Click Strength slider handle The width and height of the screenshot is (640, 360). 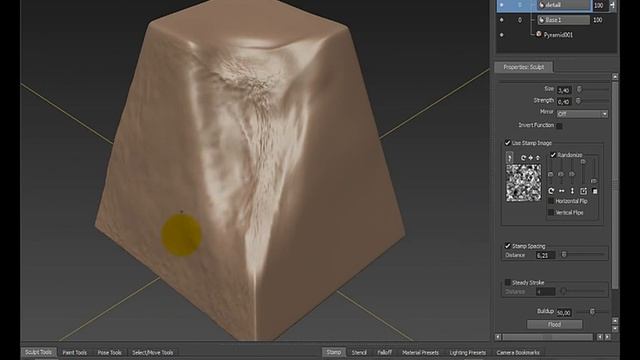pyautogui.click(x=578, y=100)
